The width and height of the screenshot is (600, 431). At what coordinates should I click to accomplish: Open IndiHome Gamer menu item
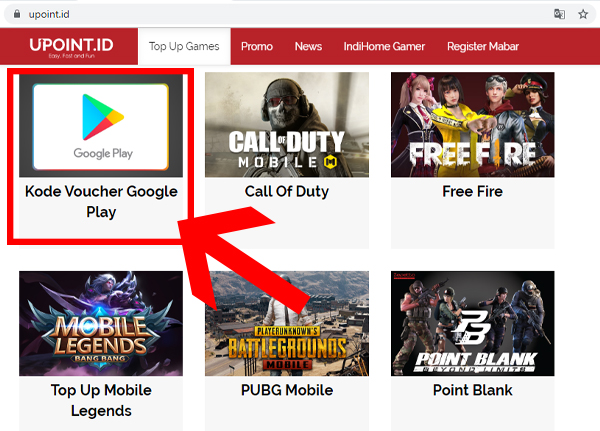click(384, 47)
